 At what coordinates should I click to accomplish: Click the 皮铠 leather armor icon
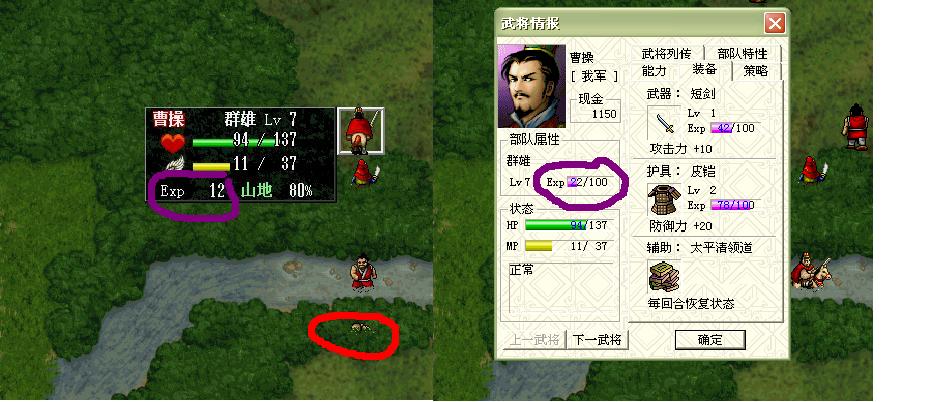pos(664,199)
